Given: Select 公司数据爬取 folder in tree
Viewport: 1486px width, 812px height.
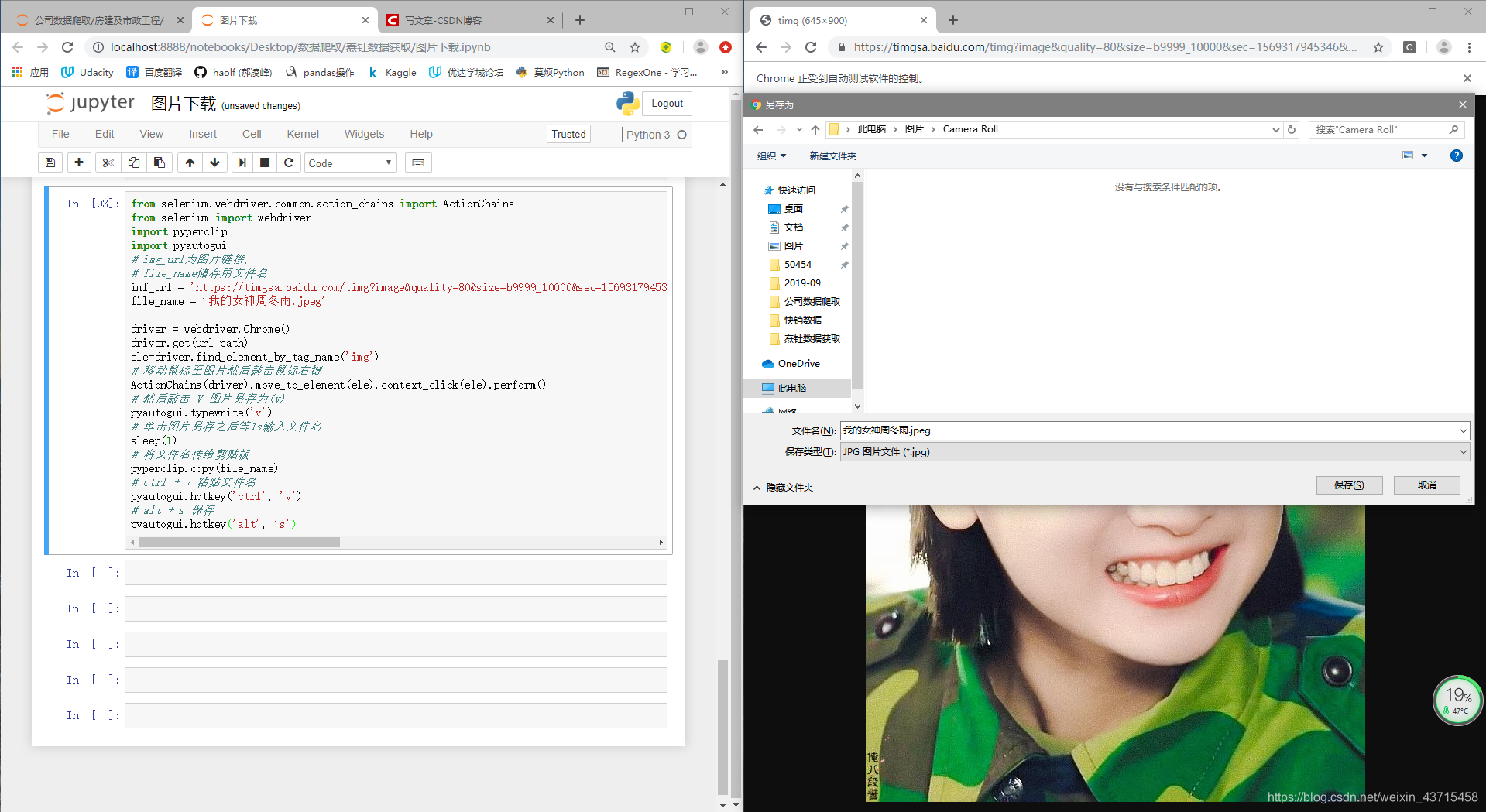Looking at the screenshot, I should 812,301.
